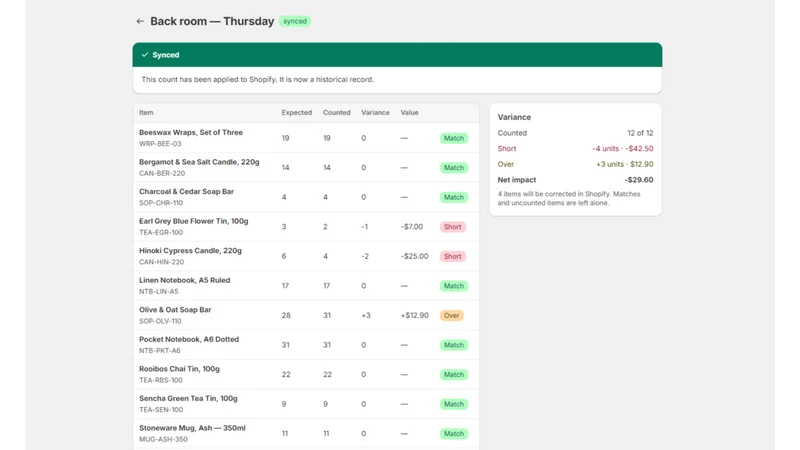
Task: Click Match badge on Beeswax Wraps row
Action: (x=454, y=138)
